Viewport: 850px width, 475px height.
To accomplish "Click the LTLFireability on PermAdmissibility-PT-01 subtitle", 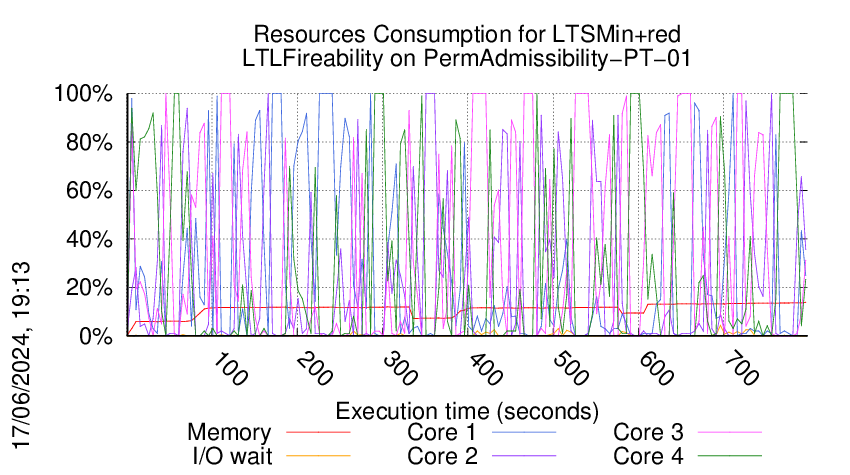I will 467,58.
